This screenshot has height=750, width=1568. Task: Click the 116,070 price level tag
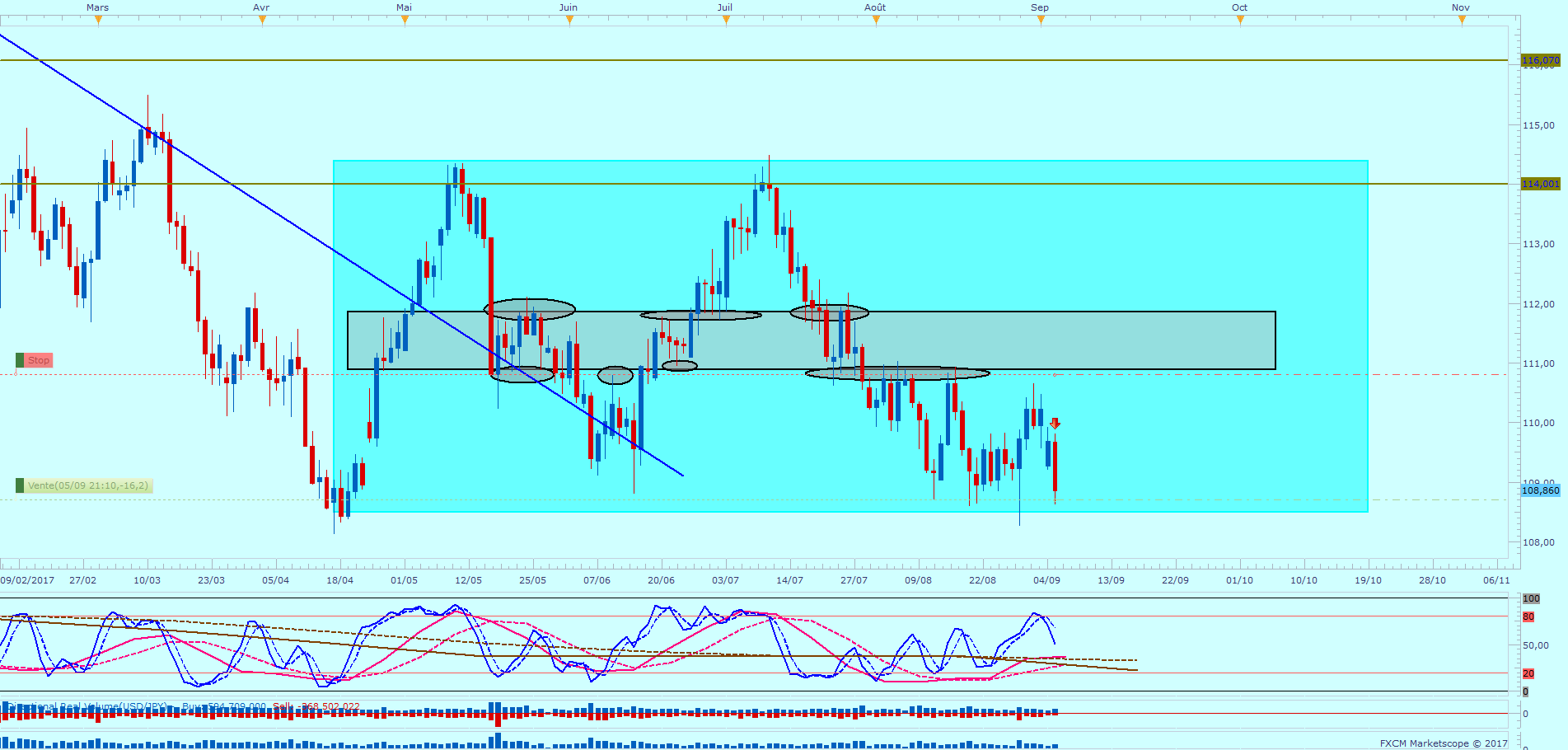pyautogui.click(x=1540, y=60)
